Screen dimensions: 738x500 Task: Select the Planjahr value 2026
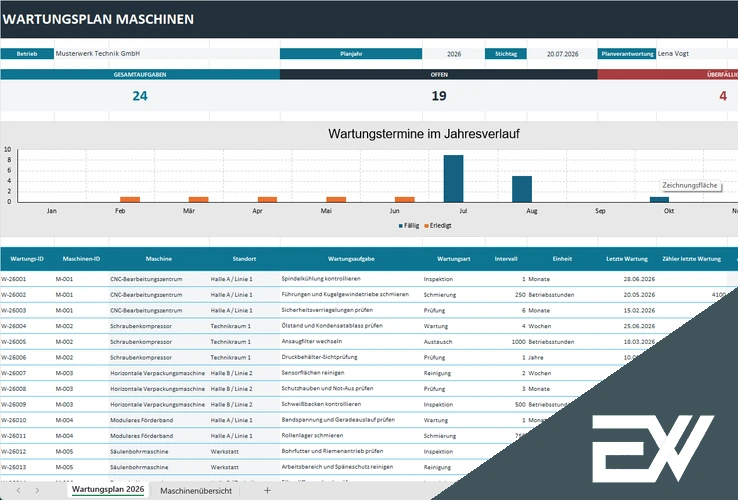click(x=454, y=54)
